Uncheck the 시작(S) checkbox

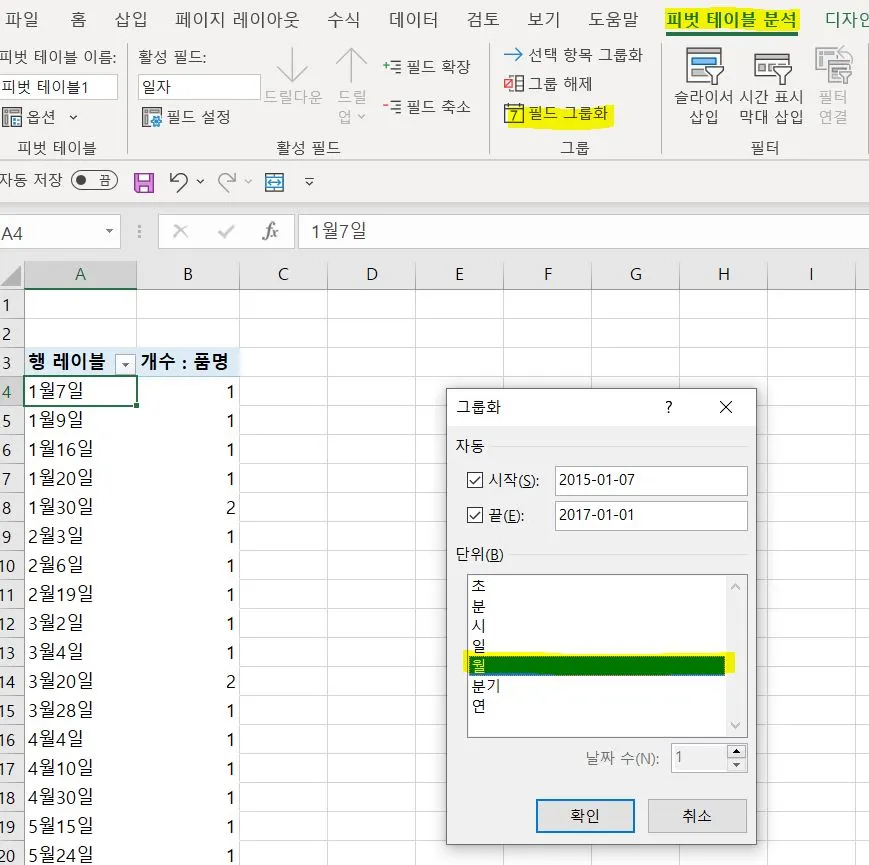coord(475,480)
